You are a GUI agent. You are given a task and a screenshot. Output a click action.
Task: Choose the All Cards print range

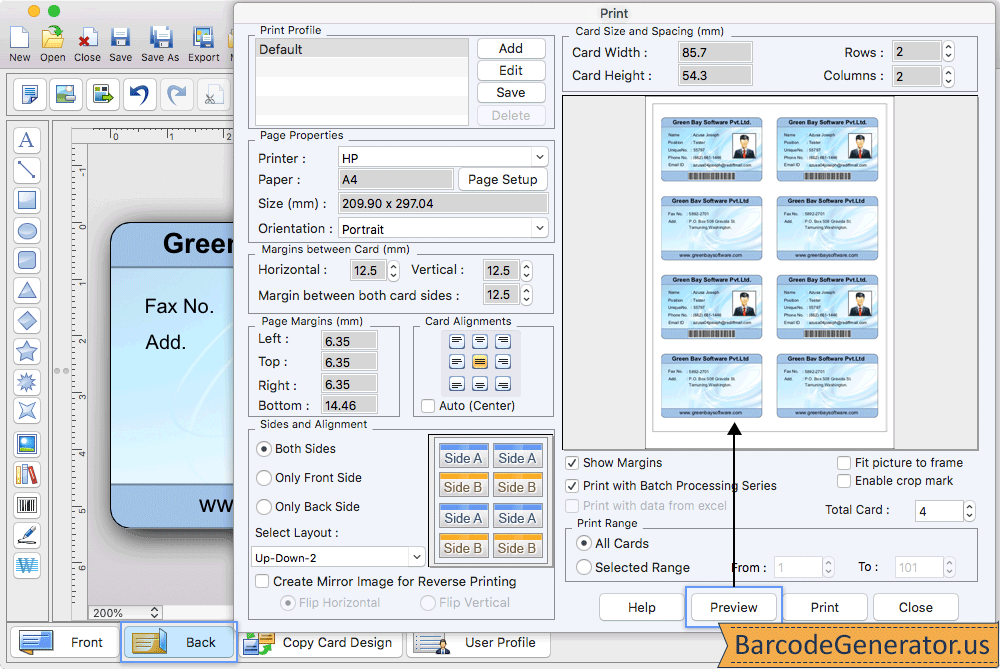583,543
